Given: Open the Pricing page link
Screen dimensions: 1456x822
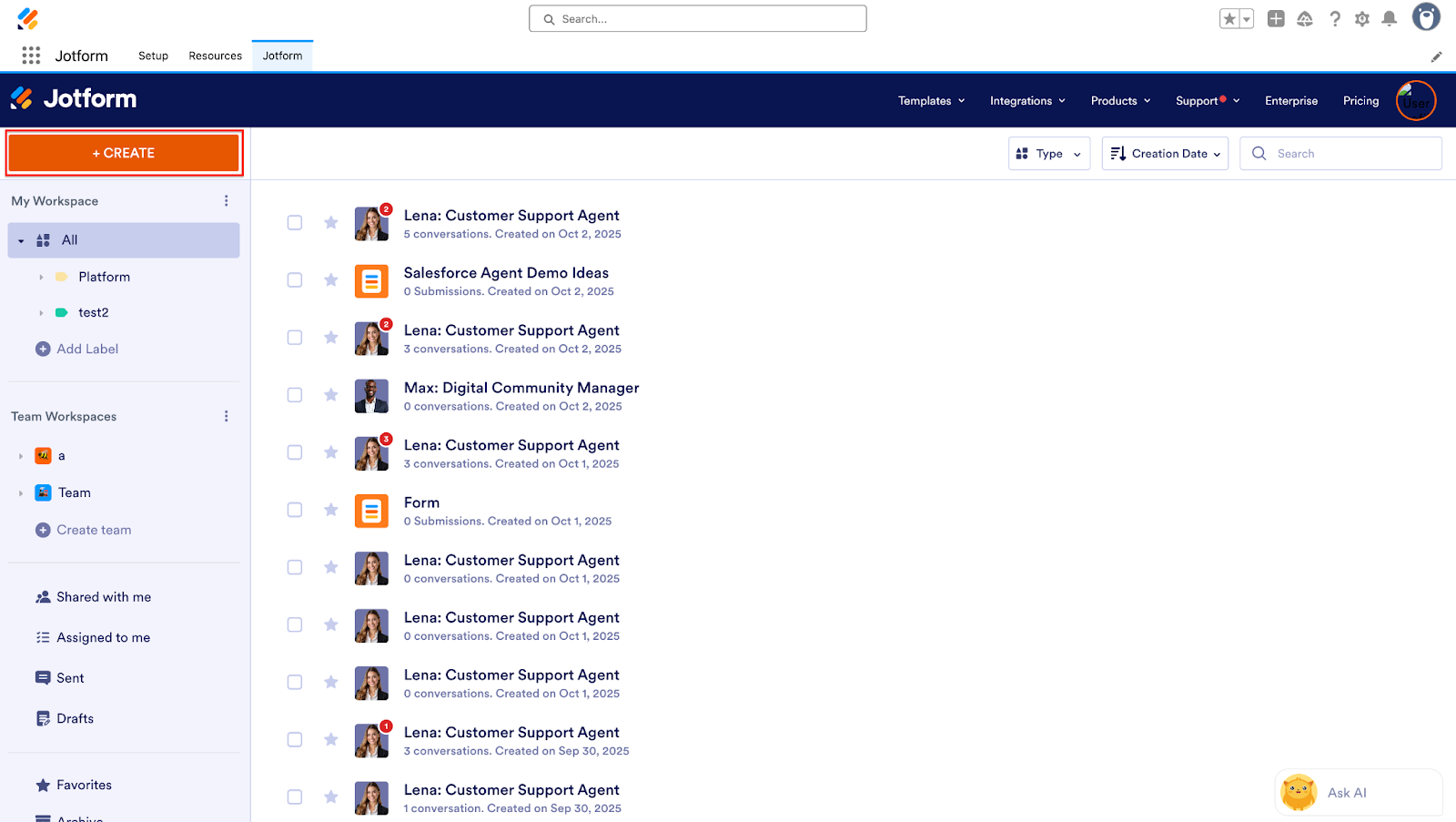Looking at the screenshot, I should 1360,100.
